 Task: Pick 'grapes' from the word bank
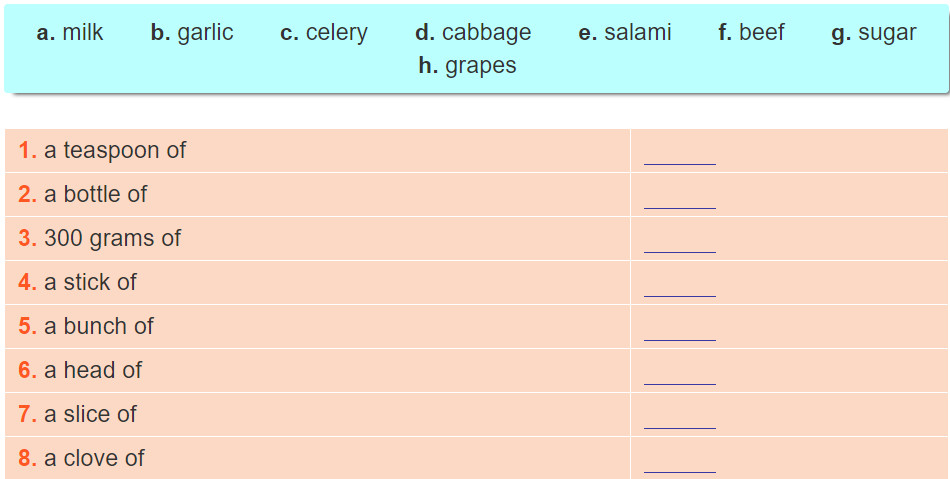480,66
